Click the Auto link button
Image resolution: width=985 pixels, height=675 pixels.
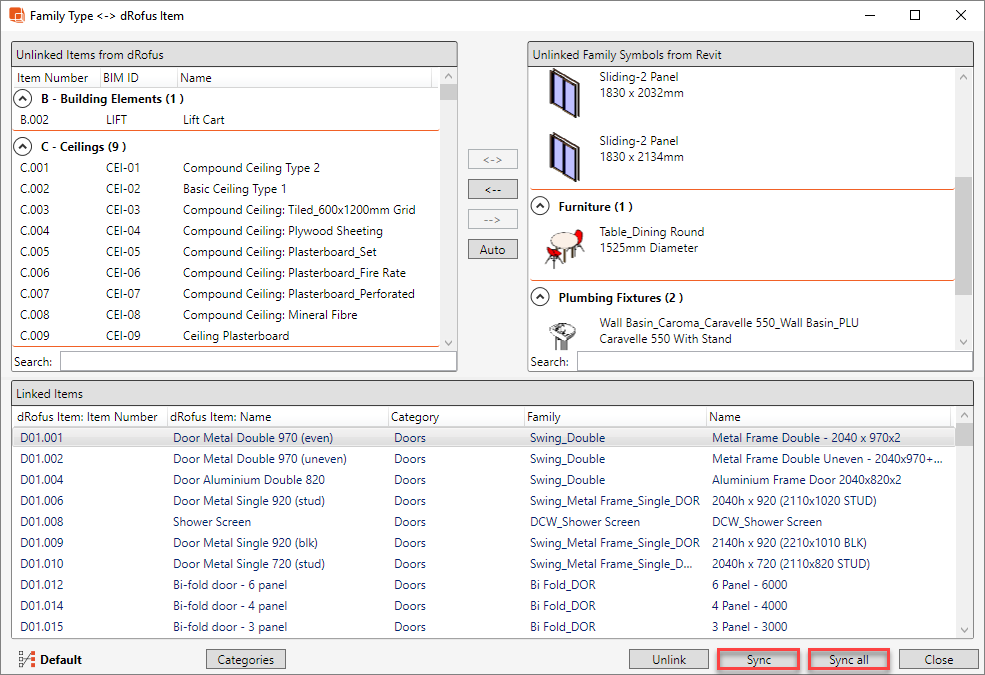[493, 249]
